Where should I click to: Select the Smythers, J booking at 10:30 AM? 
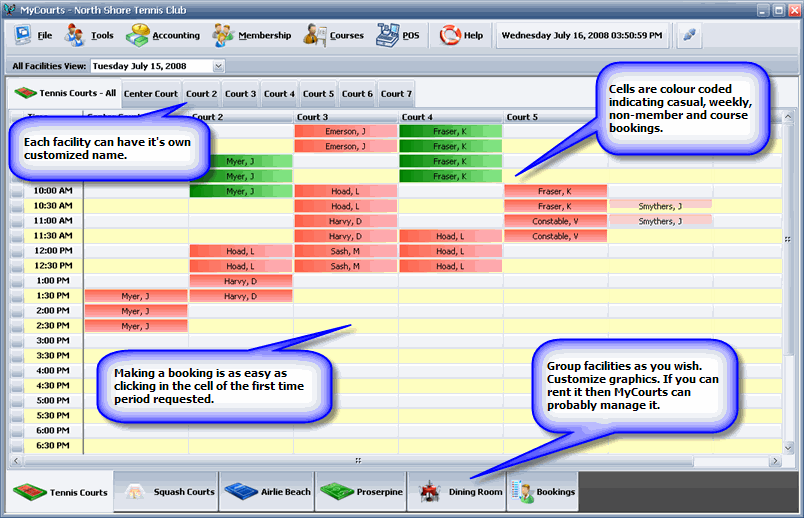[x=660, y=206]
